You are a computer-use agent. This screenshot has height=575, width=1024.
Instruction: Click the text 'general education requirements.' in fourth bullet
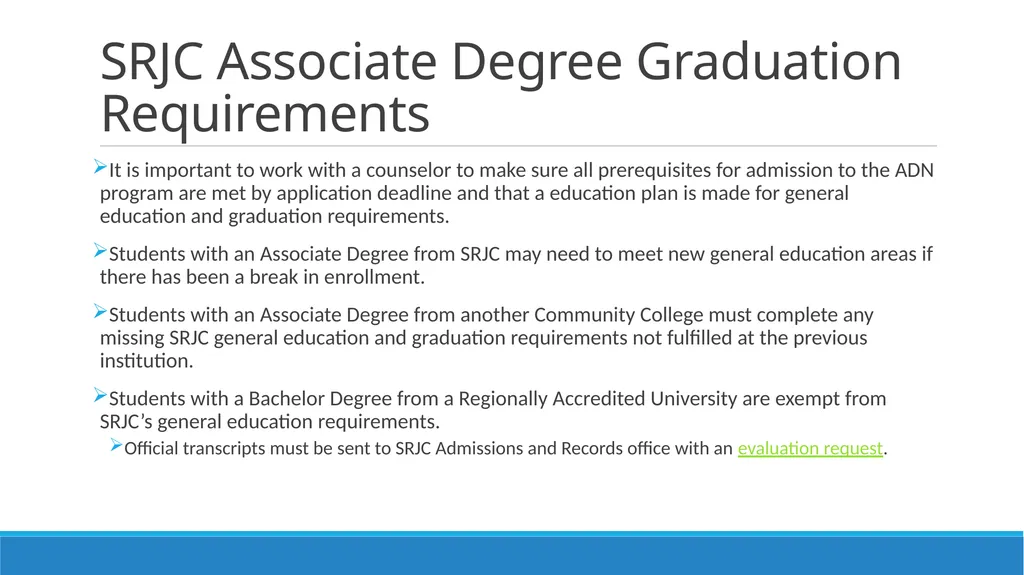pyautogui.click(x=298, y=422)
